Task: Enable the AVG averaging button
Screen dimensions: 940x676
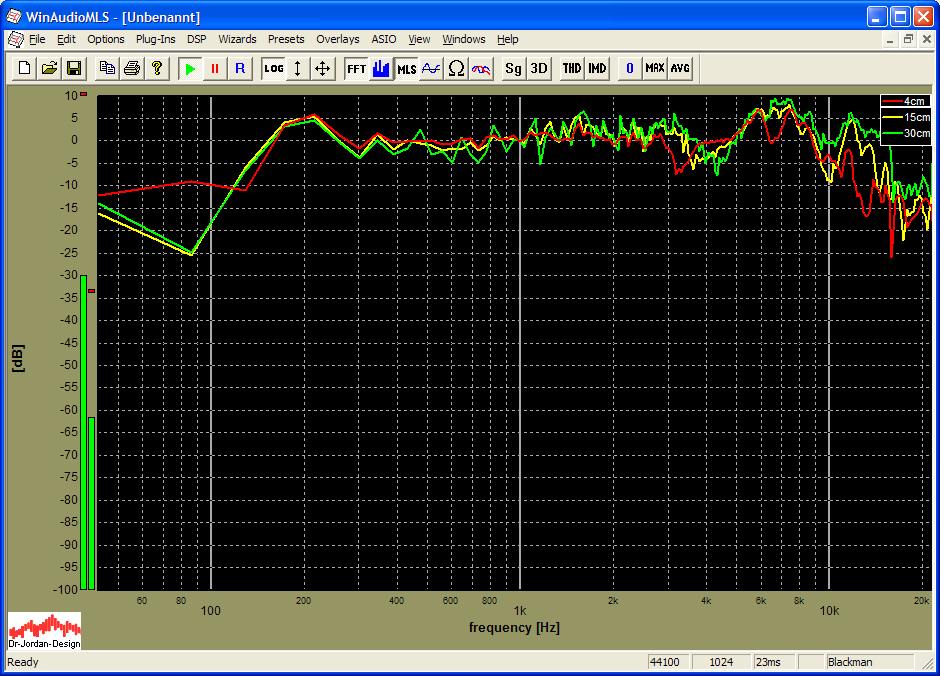Action: (x=680, y=68)
